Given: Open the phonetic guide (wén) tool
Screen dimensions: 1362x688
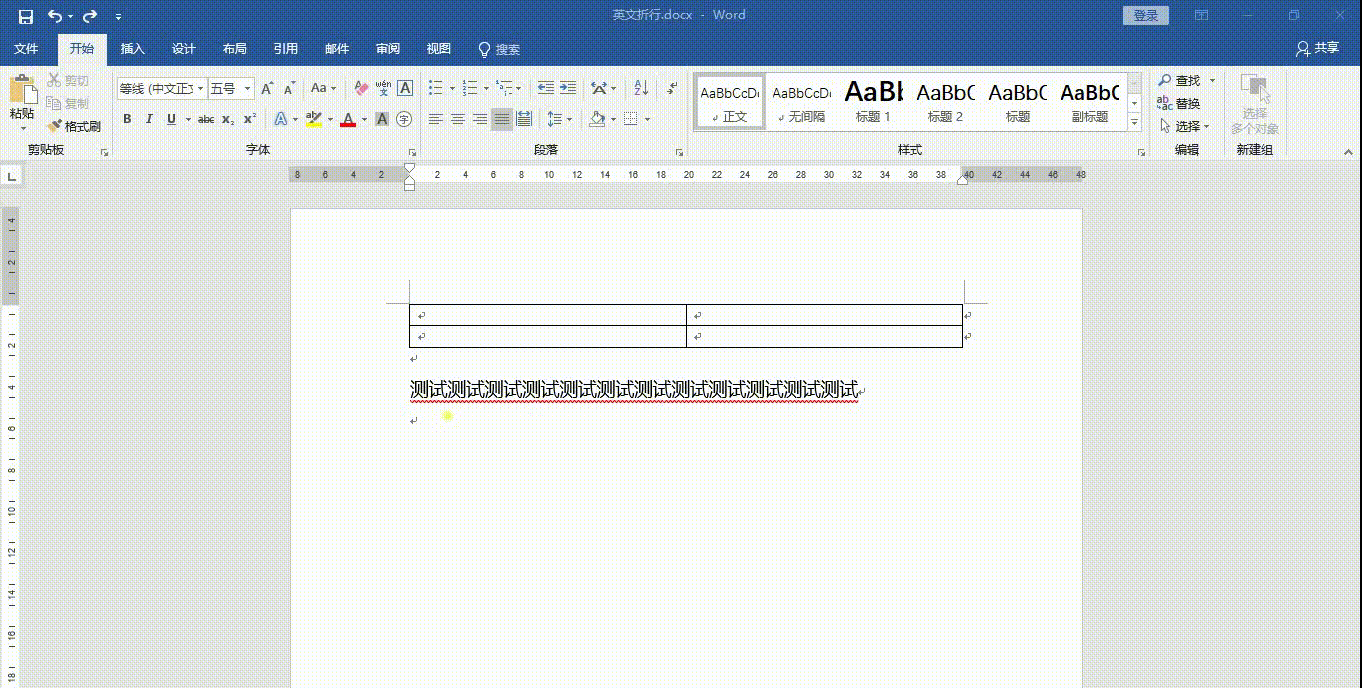Looking at the screenshot, I should (x=383, y=89).
